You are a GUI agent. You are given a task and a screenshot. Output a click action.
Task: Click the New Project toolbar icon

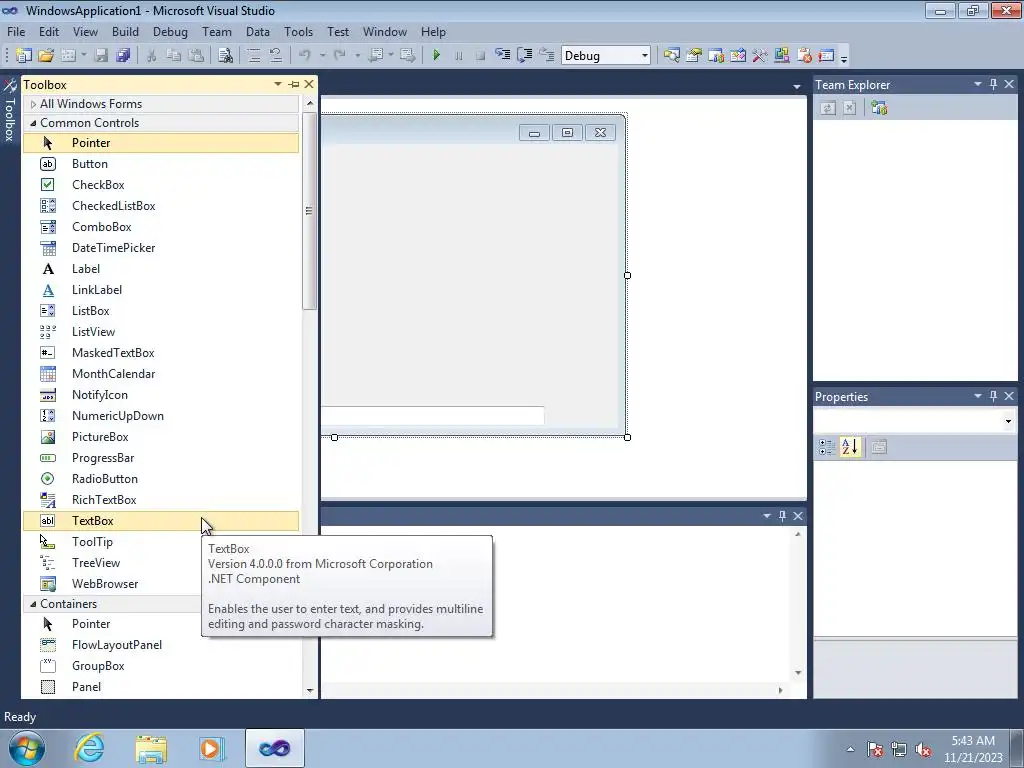pyautogui.click(x=24, y=56)
